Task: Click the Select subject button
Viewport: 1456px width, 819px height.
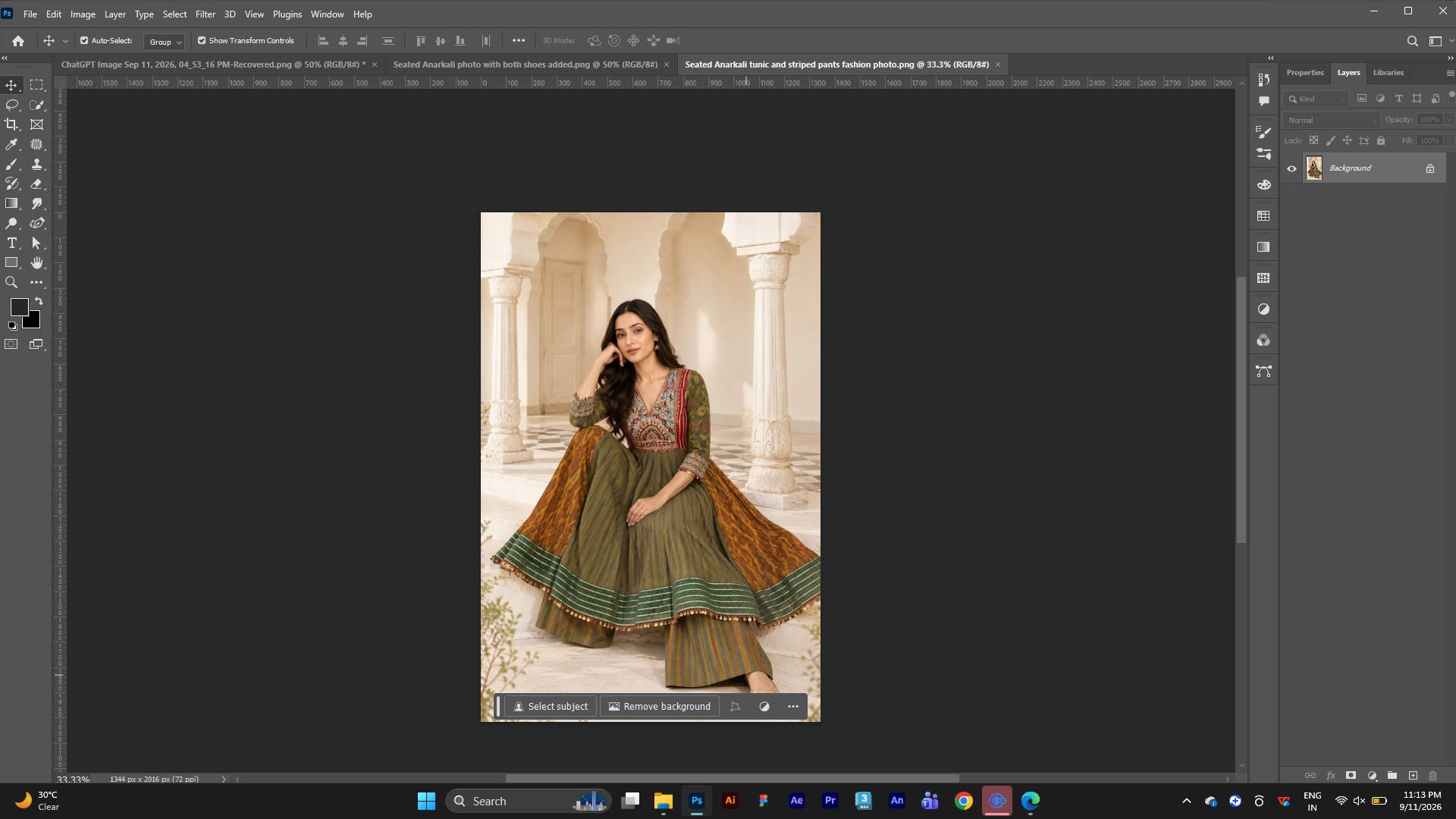Action: click(x=551, y=706)
